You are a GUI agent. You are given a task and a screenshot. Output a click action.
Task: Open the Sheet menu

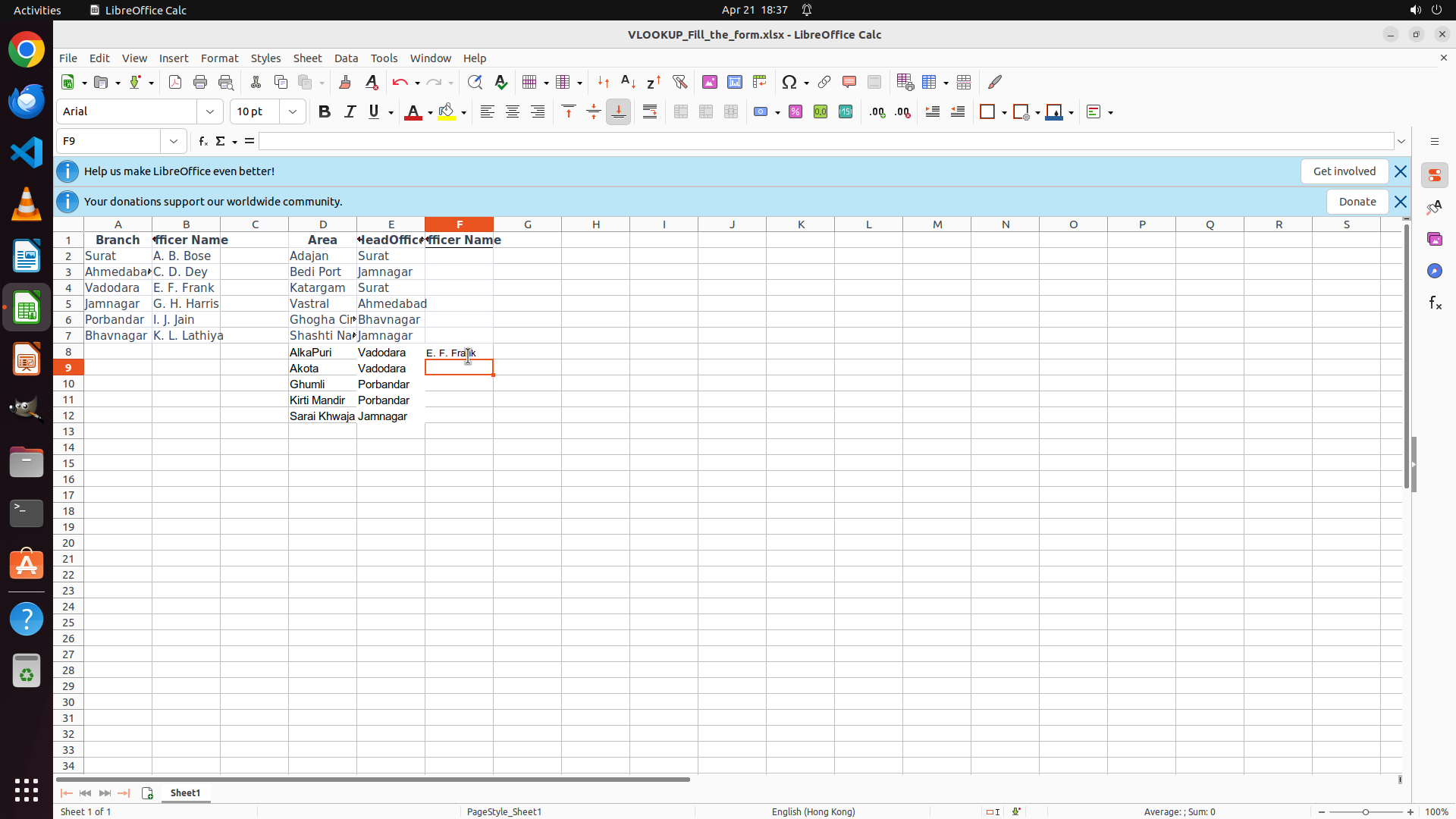(307, 58)
